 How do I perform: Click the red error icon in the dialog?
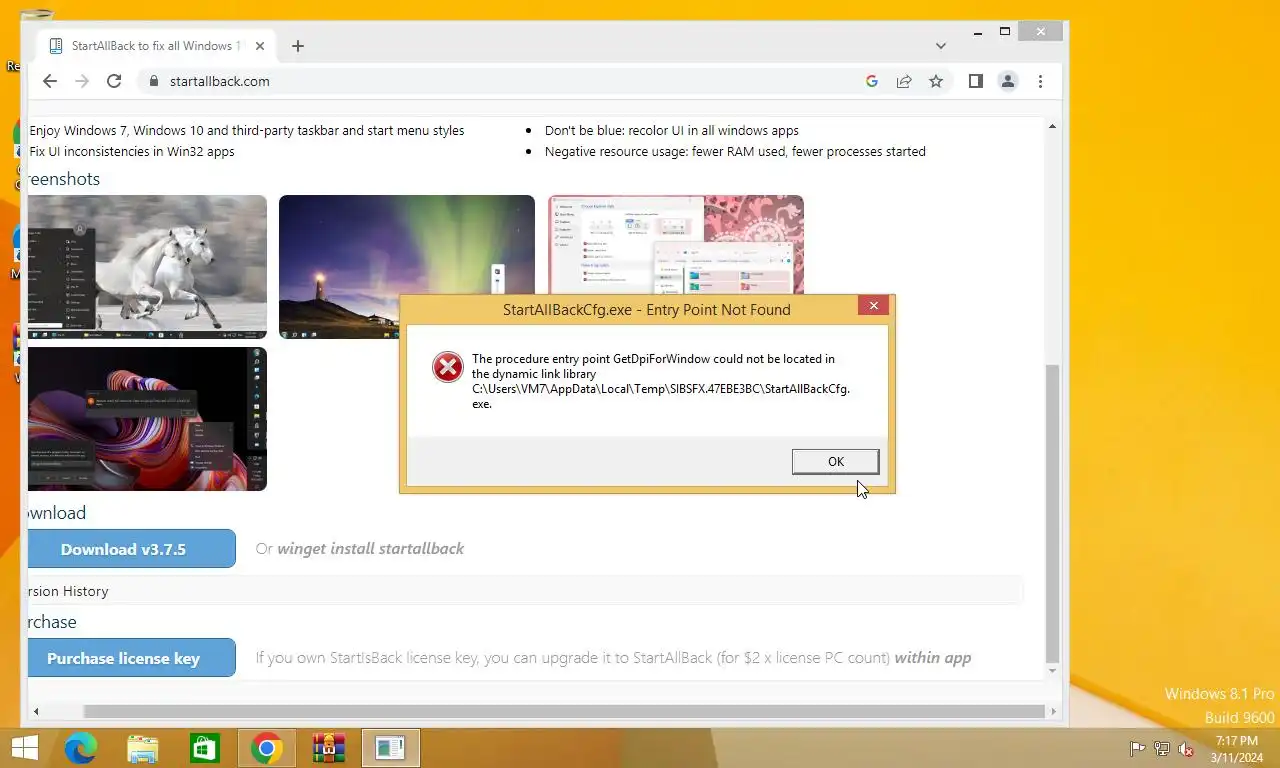pos(447,367)
